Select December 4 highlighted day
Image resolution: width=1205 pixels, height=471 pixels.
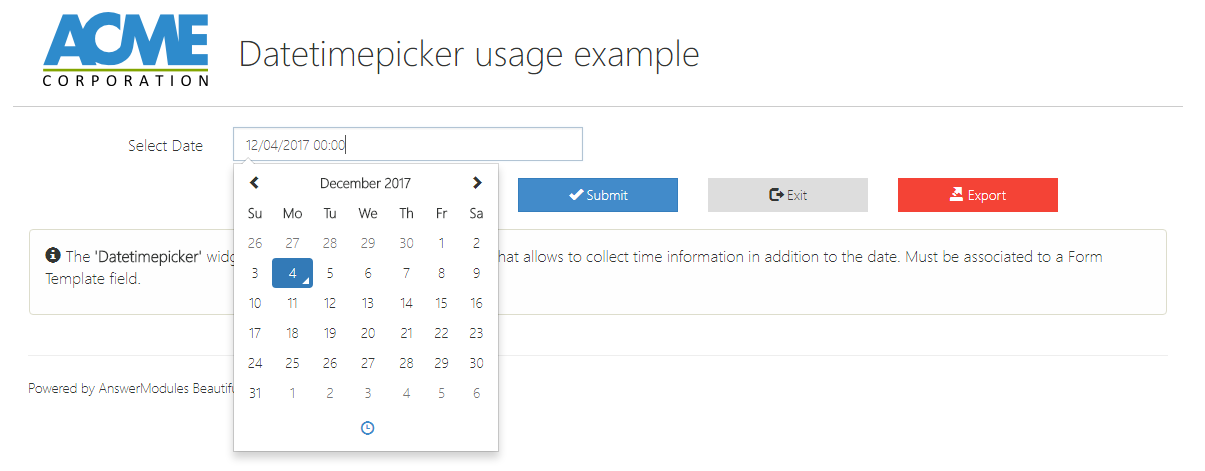coord(292,273)
